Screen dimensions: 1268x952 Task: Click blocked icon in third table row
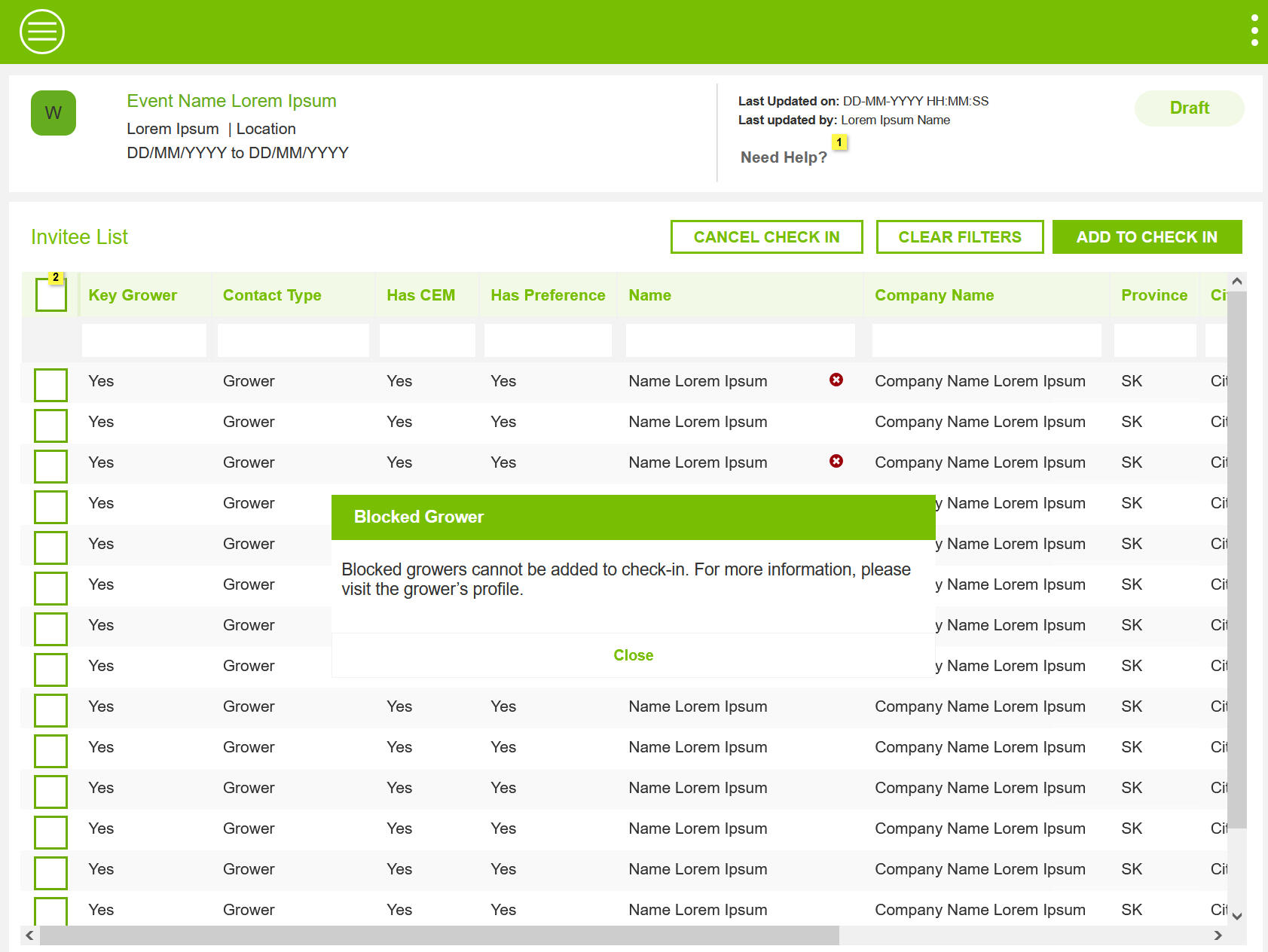point(836,461)
